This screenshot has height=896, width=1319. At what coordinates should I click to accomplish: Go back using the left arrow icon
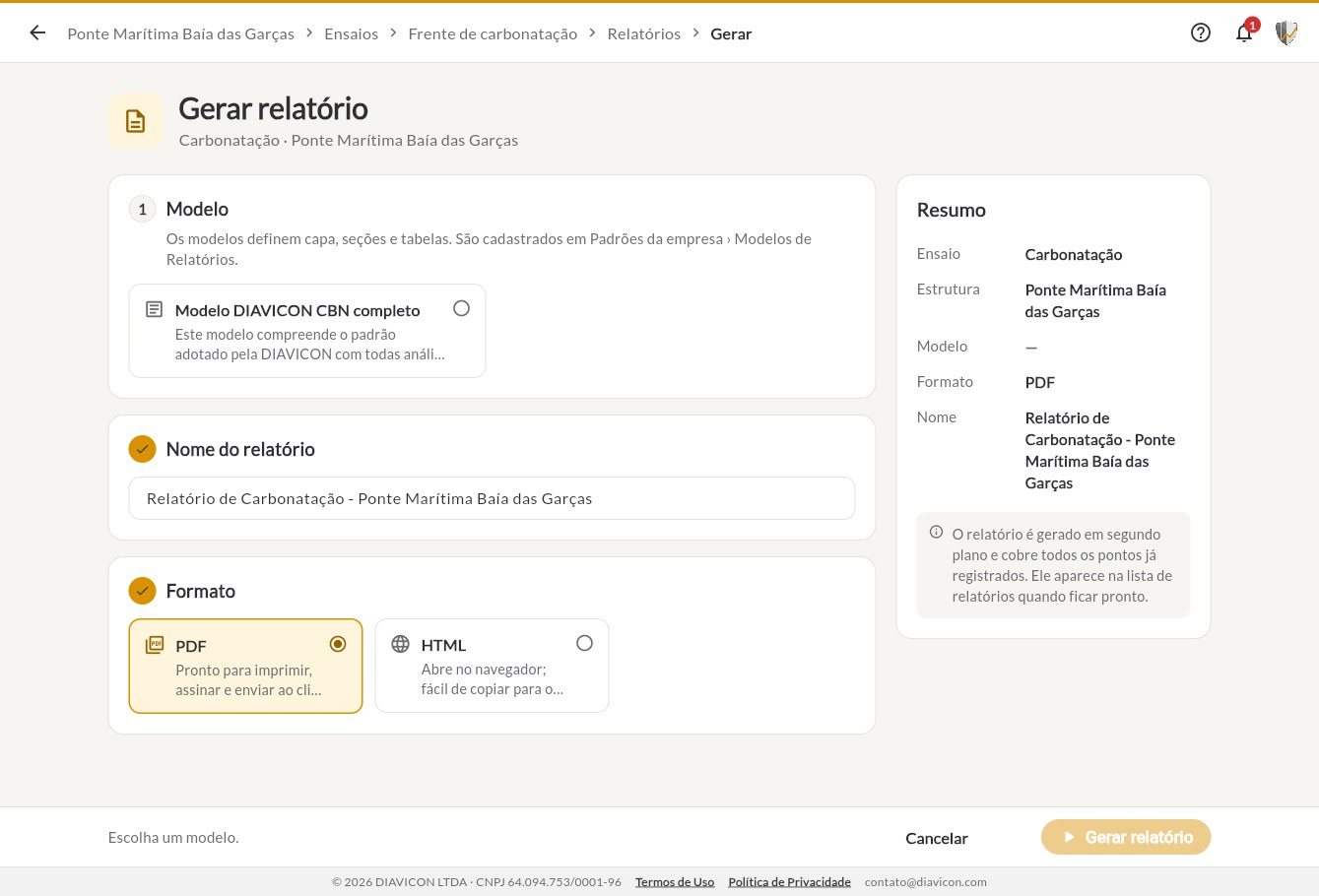pos(37,33)
